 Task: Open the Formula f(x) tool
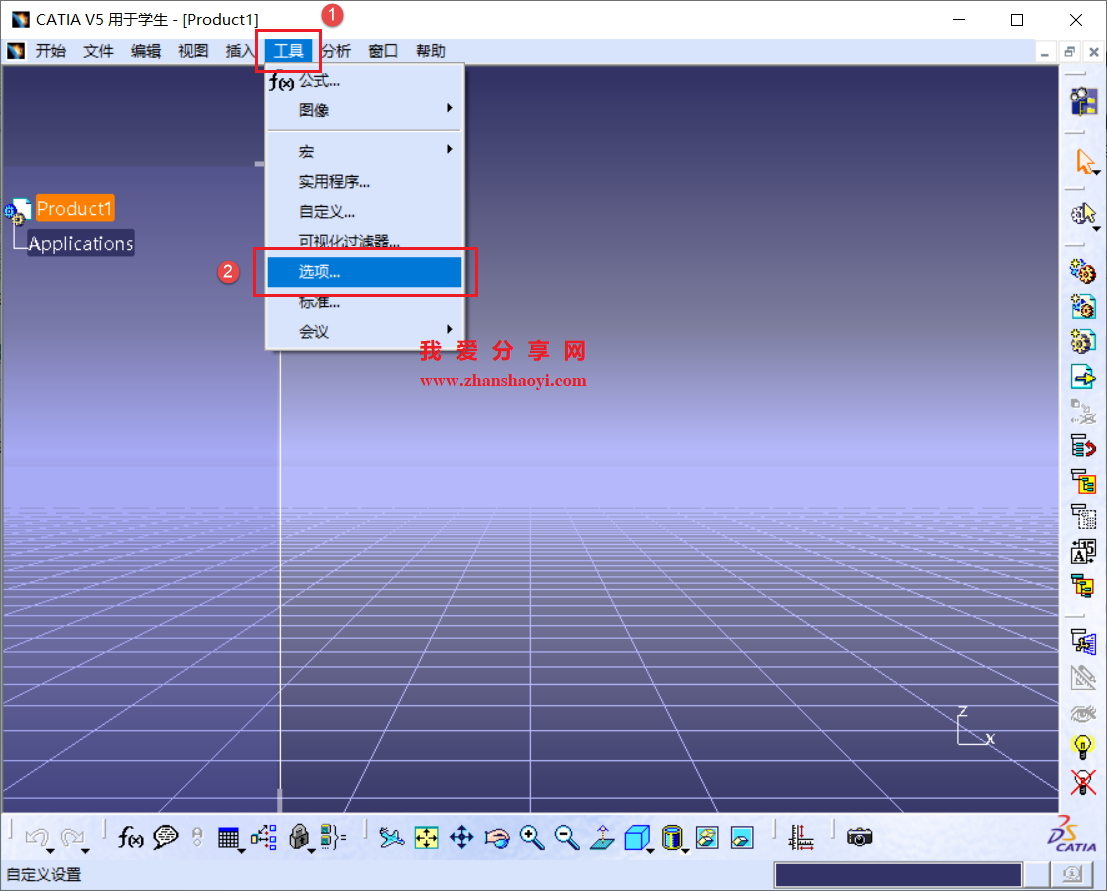pos(131,837)
